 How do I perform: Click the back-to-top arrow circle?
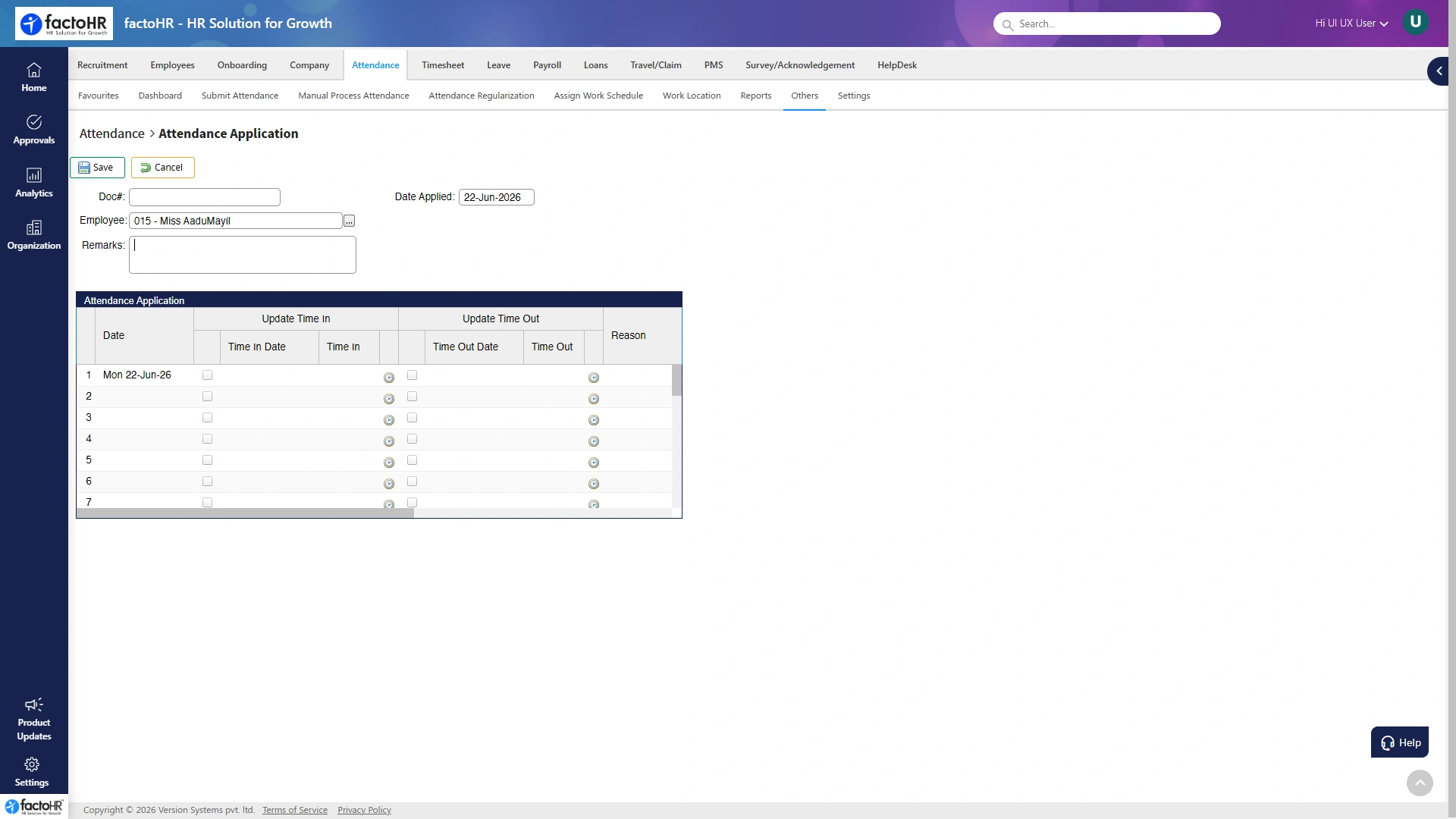tap(1420, 783)
